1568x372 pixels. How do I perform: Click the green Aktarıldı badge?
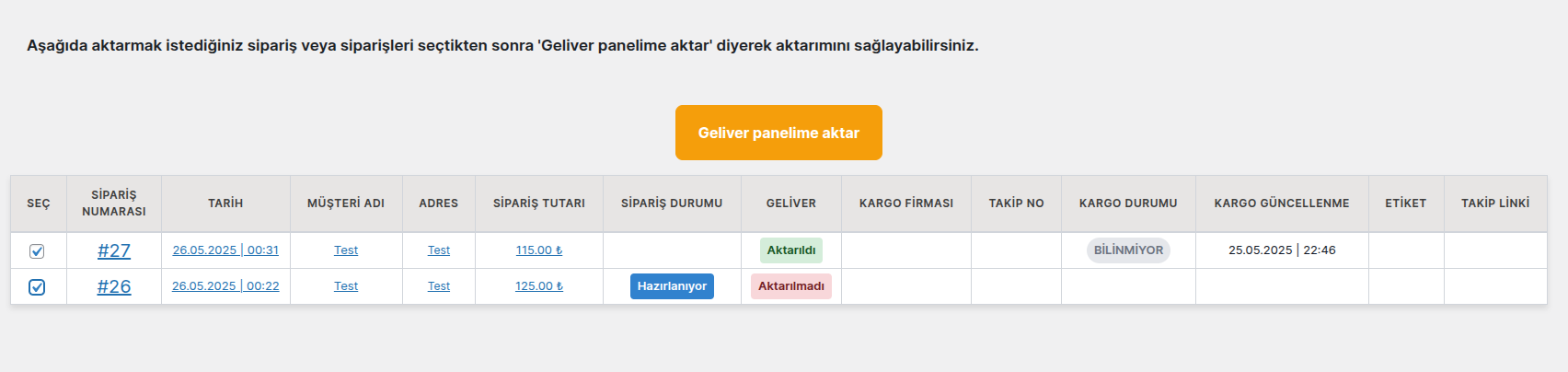pos(791,250)
